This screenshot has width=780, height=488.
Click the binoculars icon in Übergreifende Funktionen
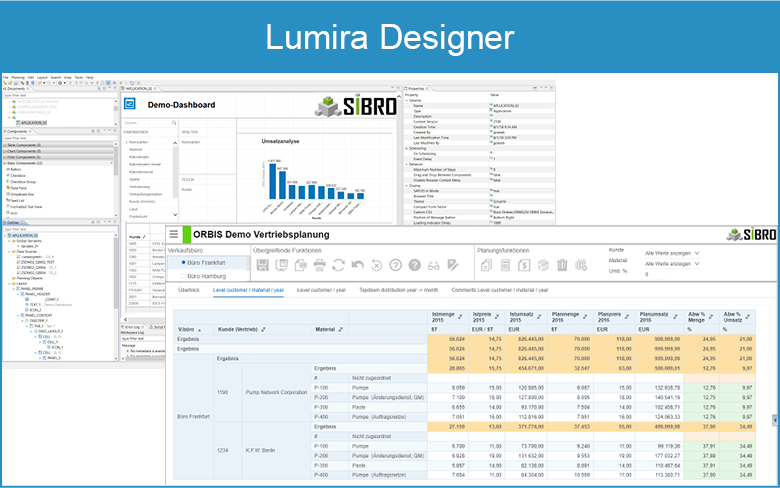[x=433, y=266]
